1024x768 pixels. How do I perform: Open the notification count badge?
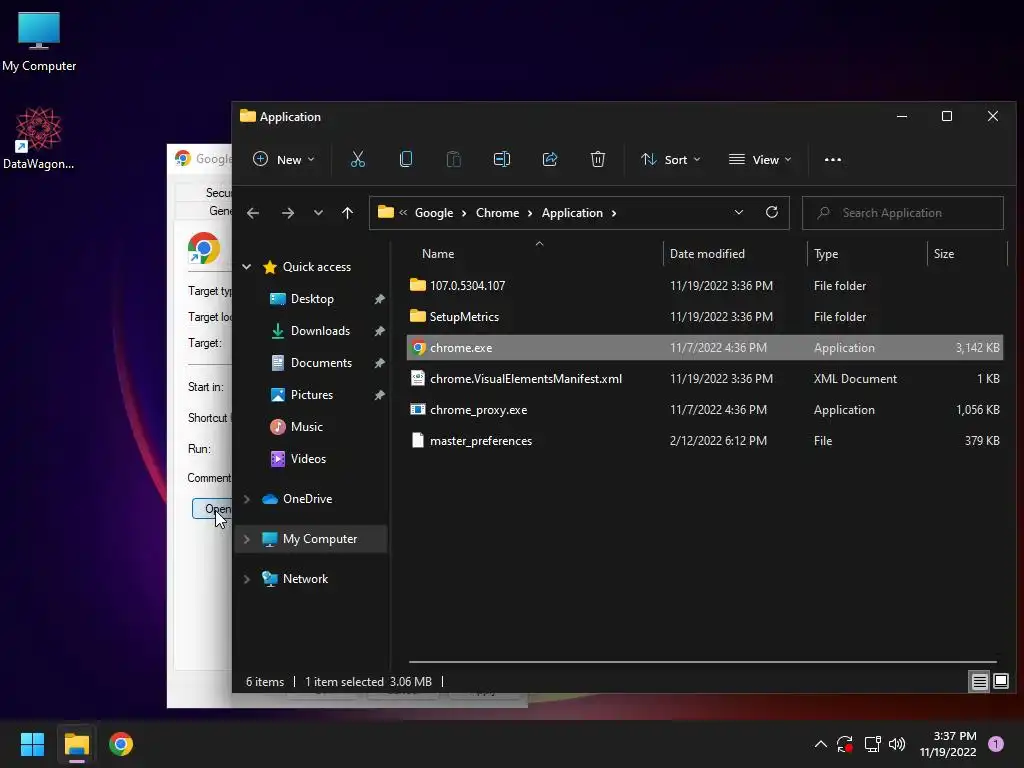[x=995, y=744]
